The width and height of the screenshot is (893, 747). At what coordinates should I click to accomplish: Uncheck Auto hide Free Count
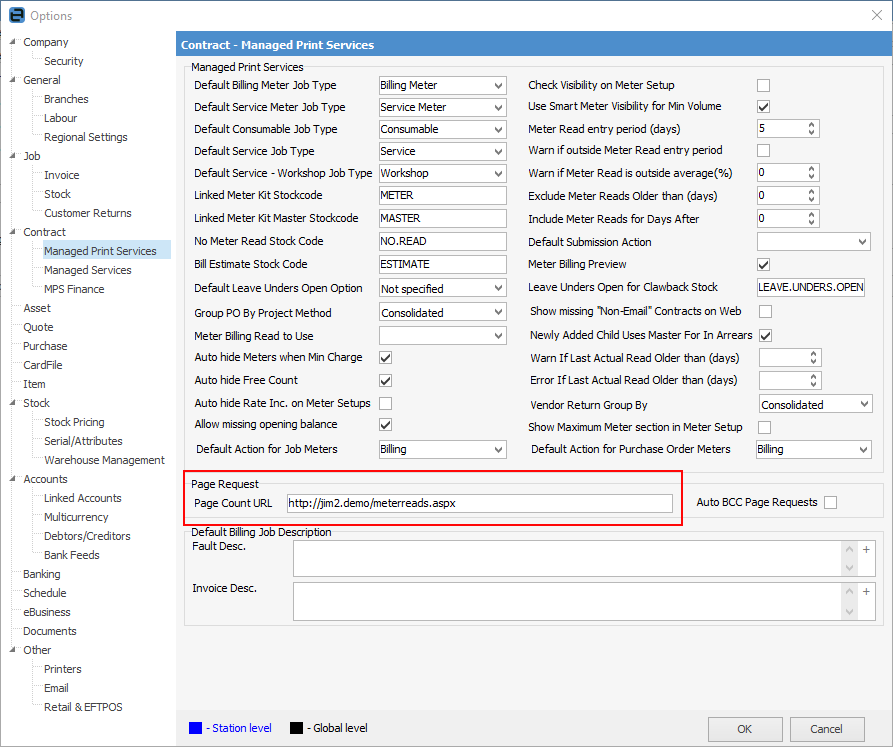(x=385, y=381)
